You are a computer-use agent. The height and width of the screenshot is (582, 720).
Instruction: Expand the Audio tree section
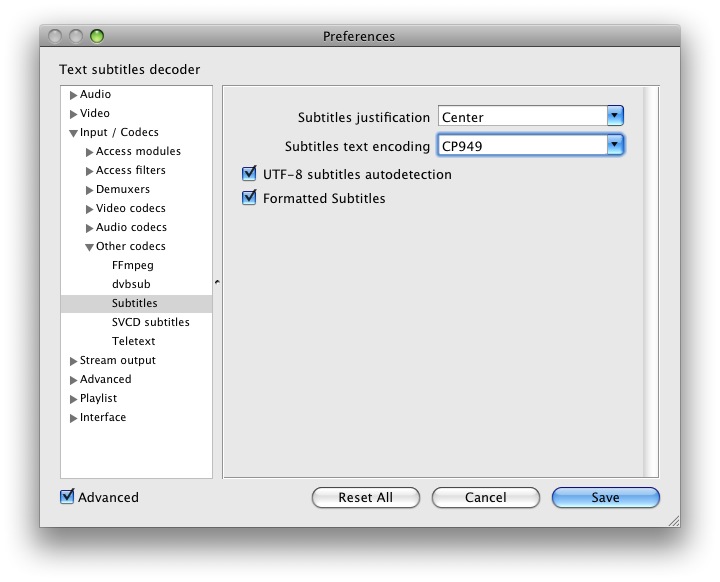pyautogui.click(x=73, y=95)
